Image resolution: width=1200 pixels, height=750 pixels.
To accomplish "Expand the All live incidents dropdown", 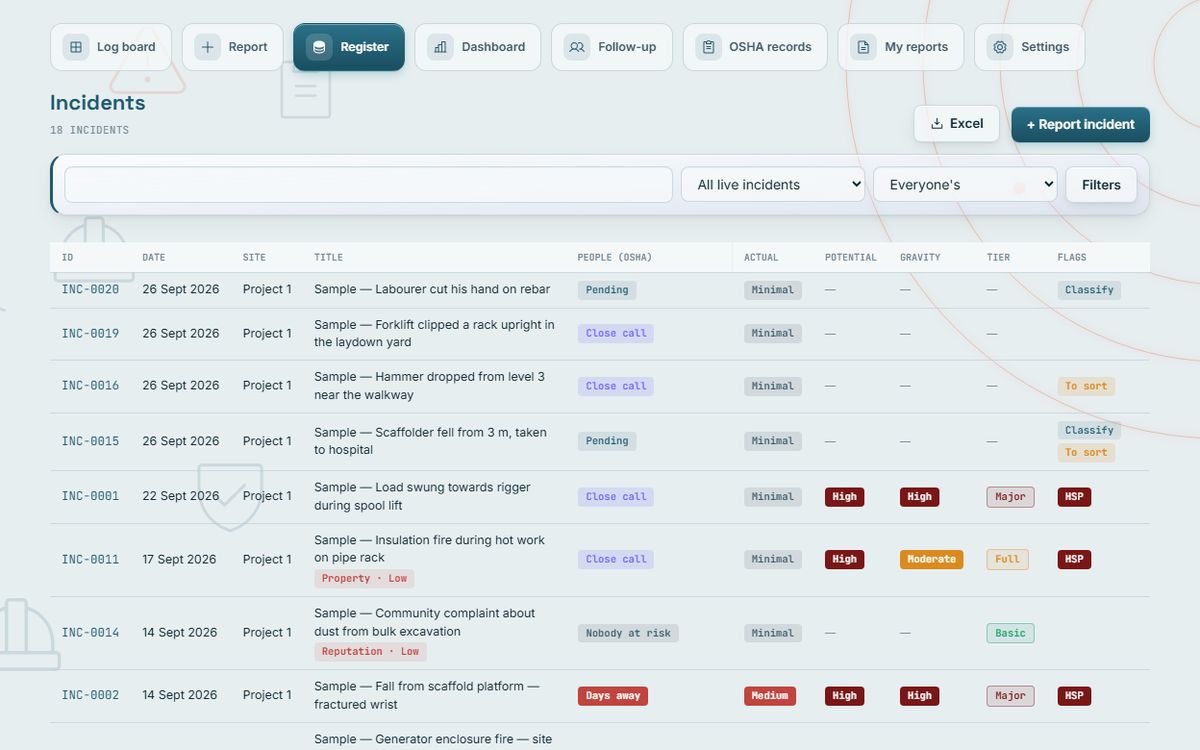I will click(773, 185).
